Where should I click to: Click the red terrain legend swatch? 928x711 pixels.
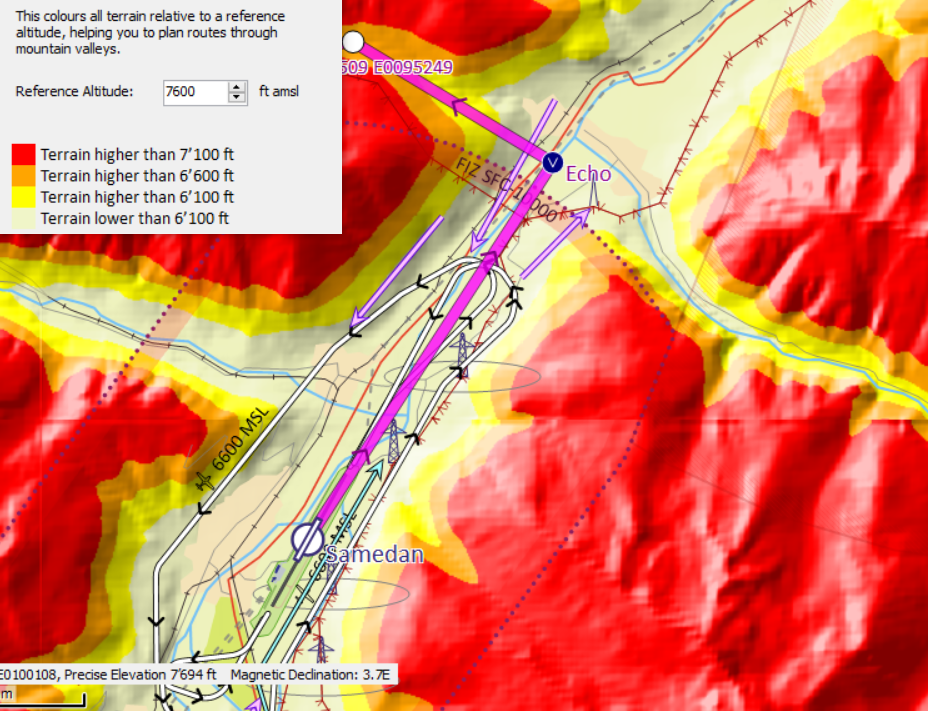tap(23, 154)
